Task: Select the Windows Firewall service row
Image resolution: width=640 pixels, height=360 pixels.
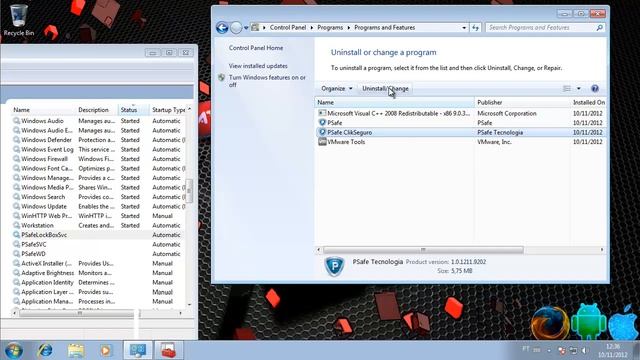Action: [98, 159]
